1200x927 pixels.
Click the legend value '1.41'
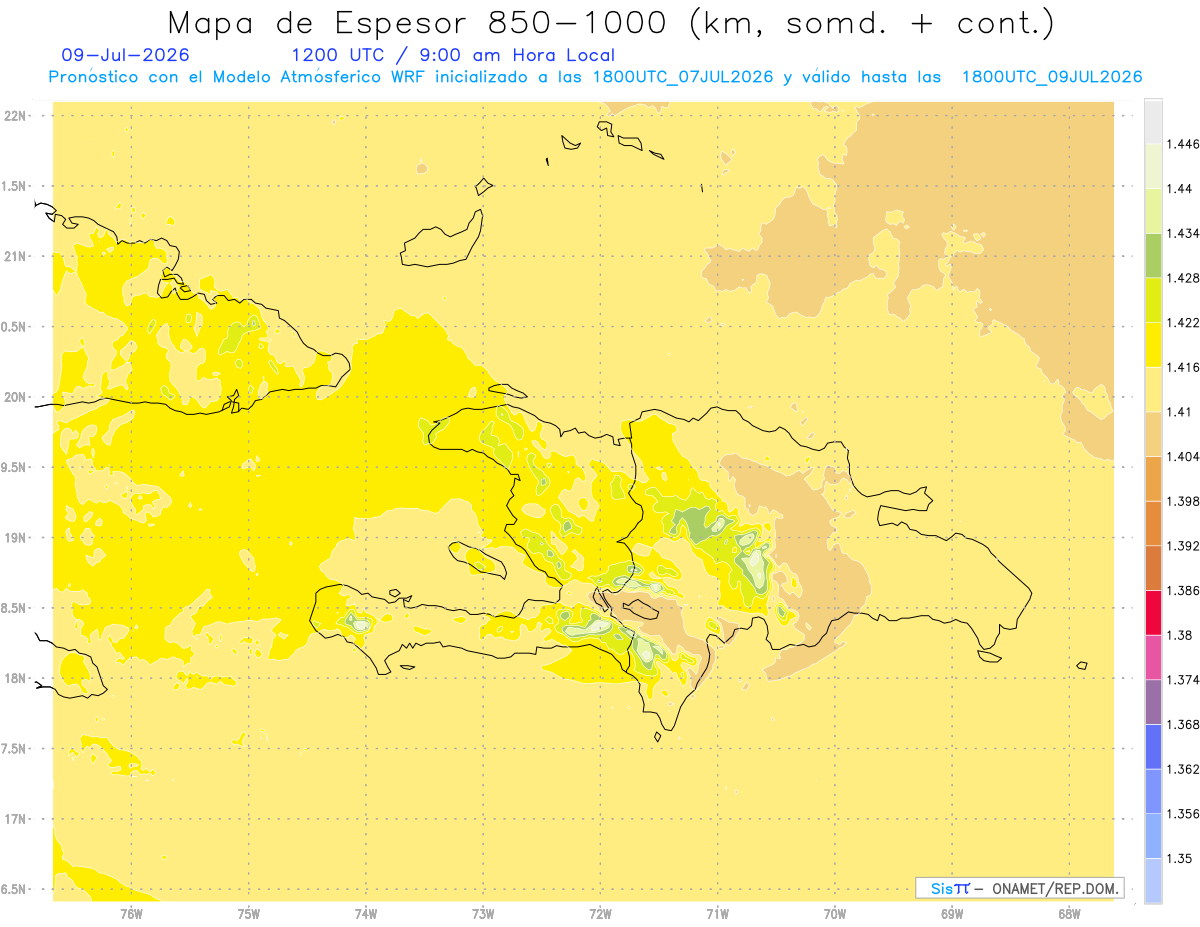click(1180, 412)
